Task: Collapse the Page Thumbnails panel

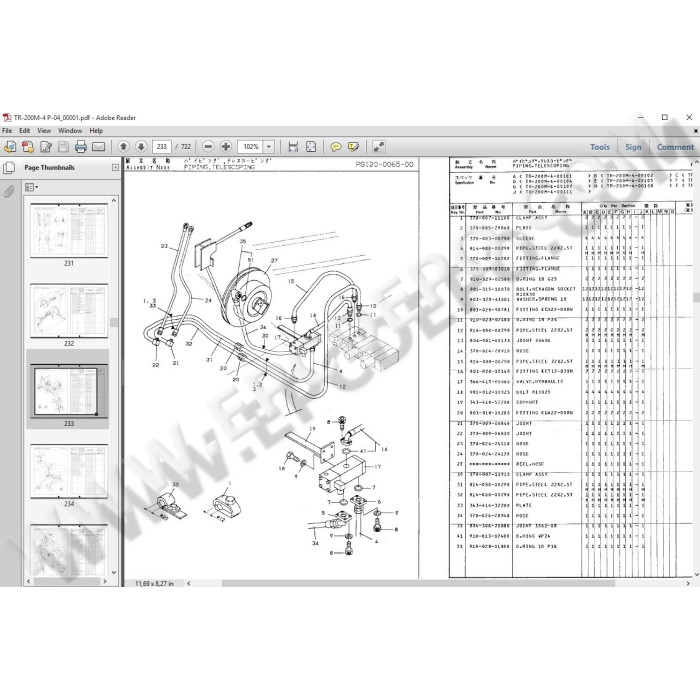Action: [115, 167]
